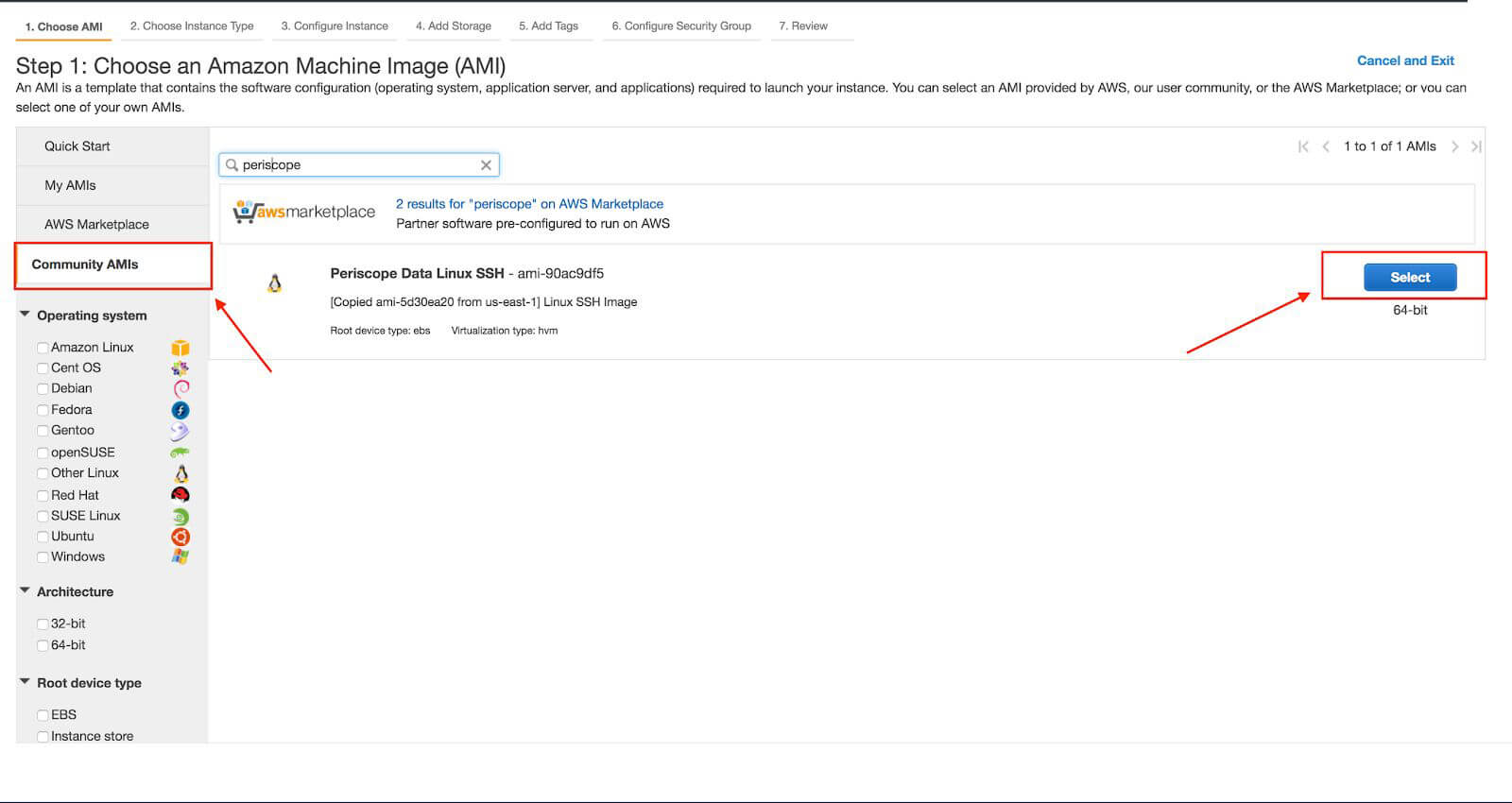This screenshot has height=803, width=1512.
Task: Click the Ubuntu orange circle icon
Action: [x=180, y=537]
